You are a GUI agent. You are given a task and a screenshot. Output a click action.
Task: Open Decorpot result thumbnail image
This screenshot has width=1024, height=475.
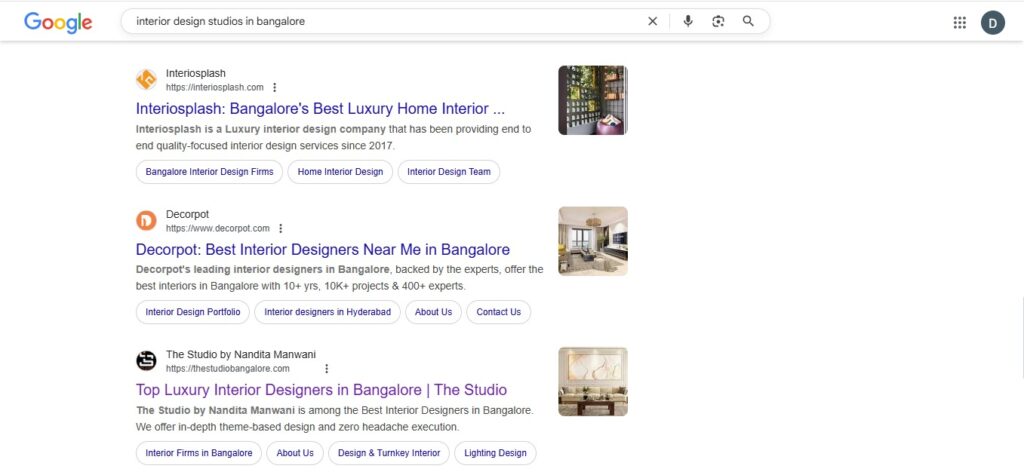pos(593,241)
